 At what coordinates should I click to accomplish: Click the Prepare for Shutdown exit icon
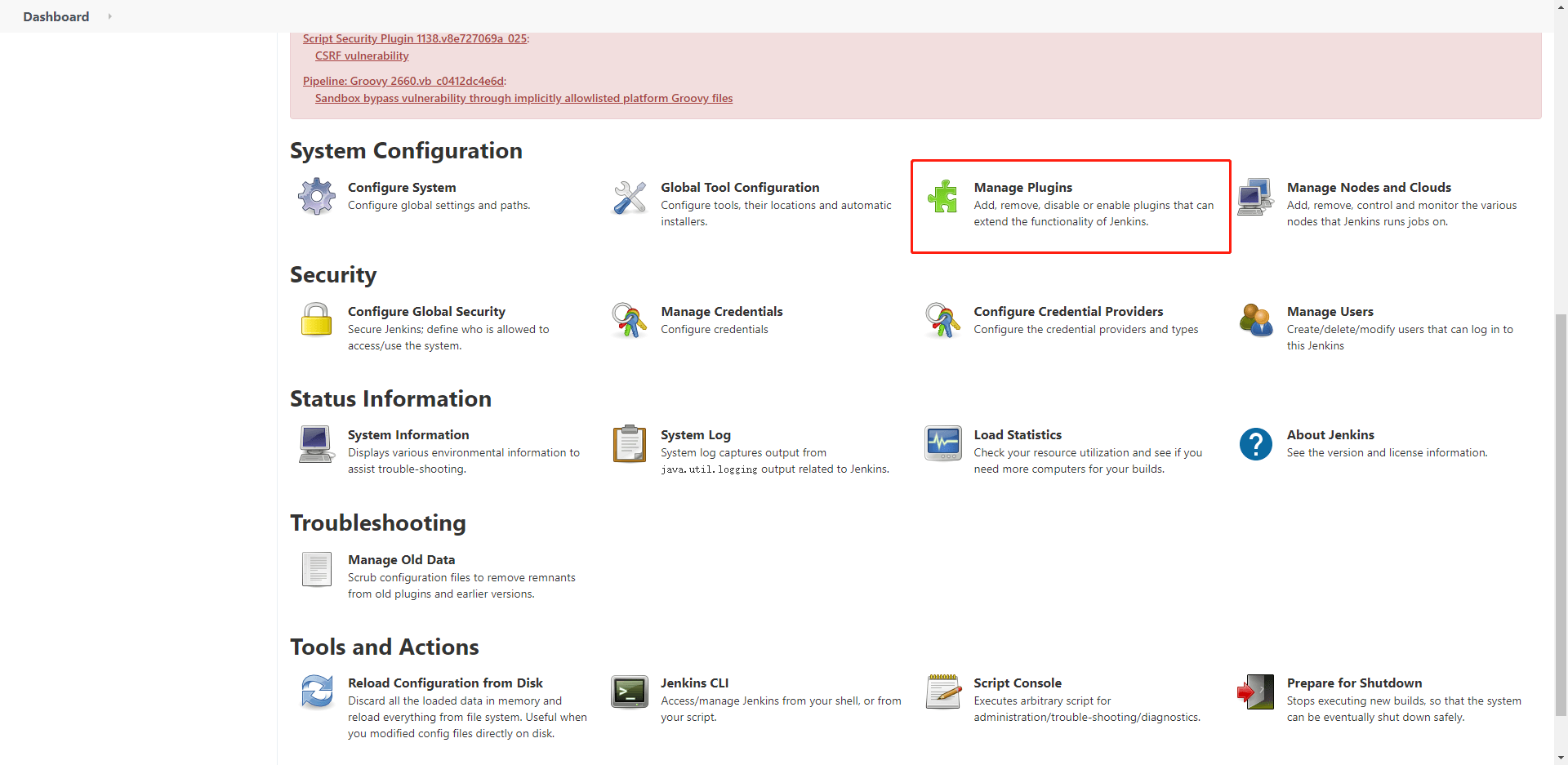click(1256, 692)
